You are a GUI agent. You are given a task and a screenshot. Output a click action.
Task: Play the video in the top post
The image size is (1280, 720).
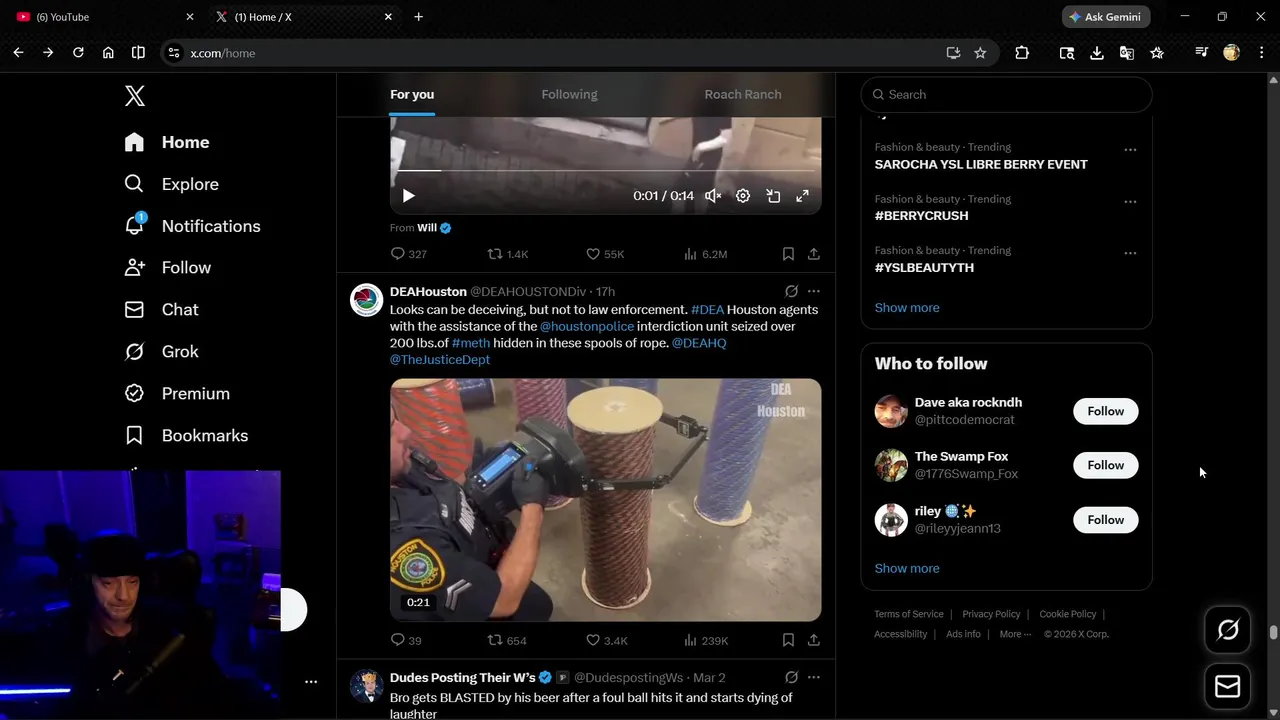pos(408,196)
